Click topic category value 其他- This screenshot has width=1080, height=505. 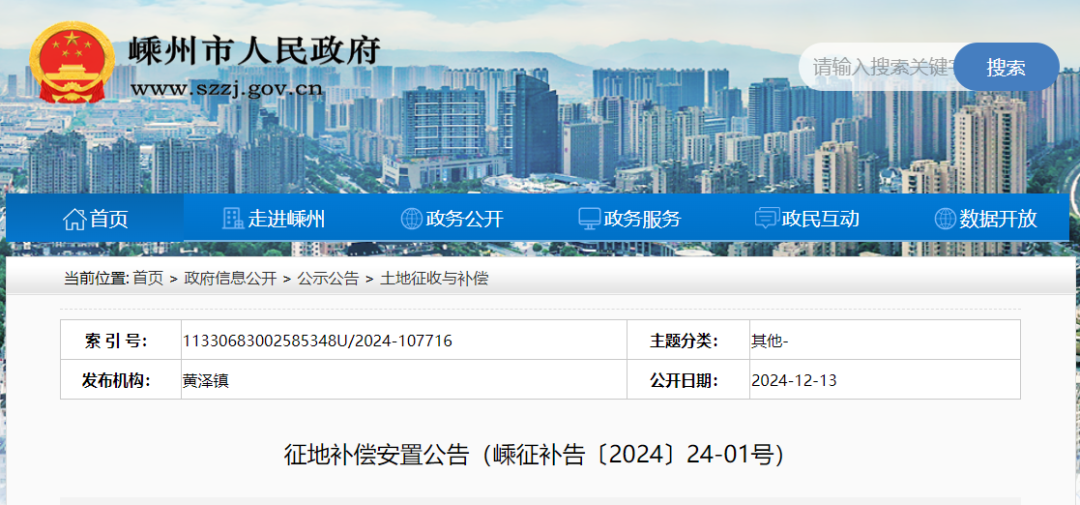tap(769, 341)
